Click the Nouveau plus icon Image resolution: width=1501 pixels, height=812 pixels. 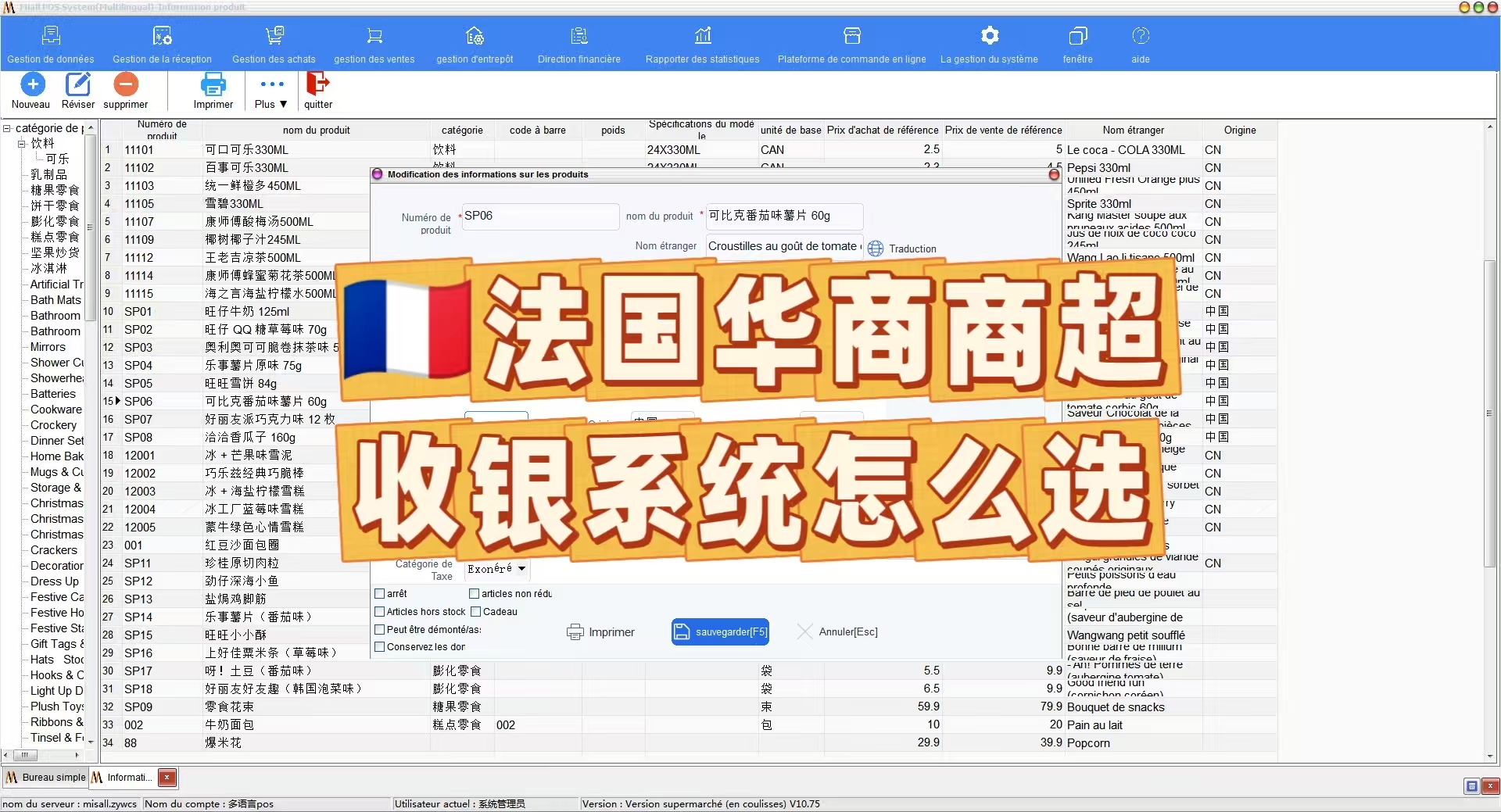point(32,84)
